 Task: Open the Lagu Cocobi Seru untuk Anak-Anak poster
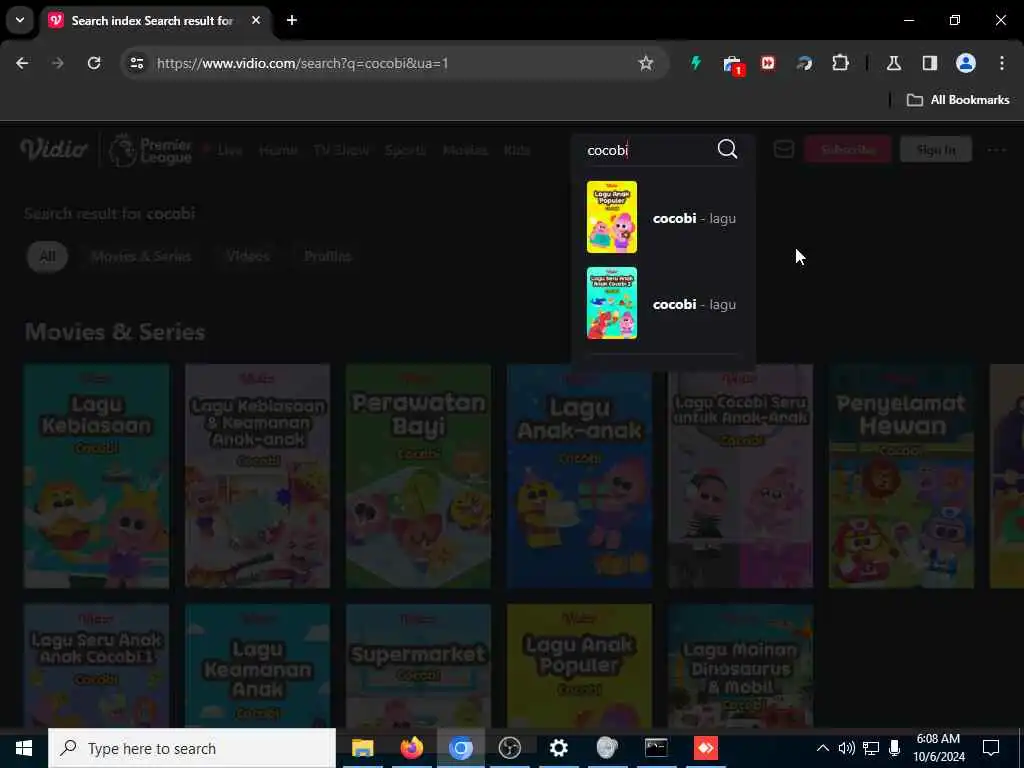[x=741, y=476]
